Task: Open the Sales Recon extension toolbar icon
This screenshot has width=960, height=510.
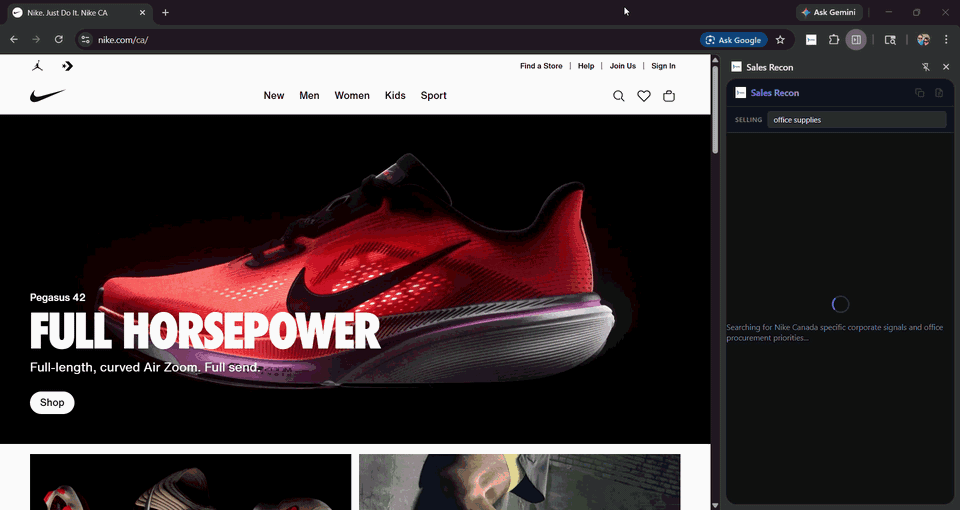Action: click(811, 40)
